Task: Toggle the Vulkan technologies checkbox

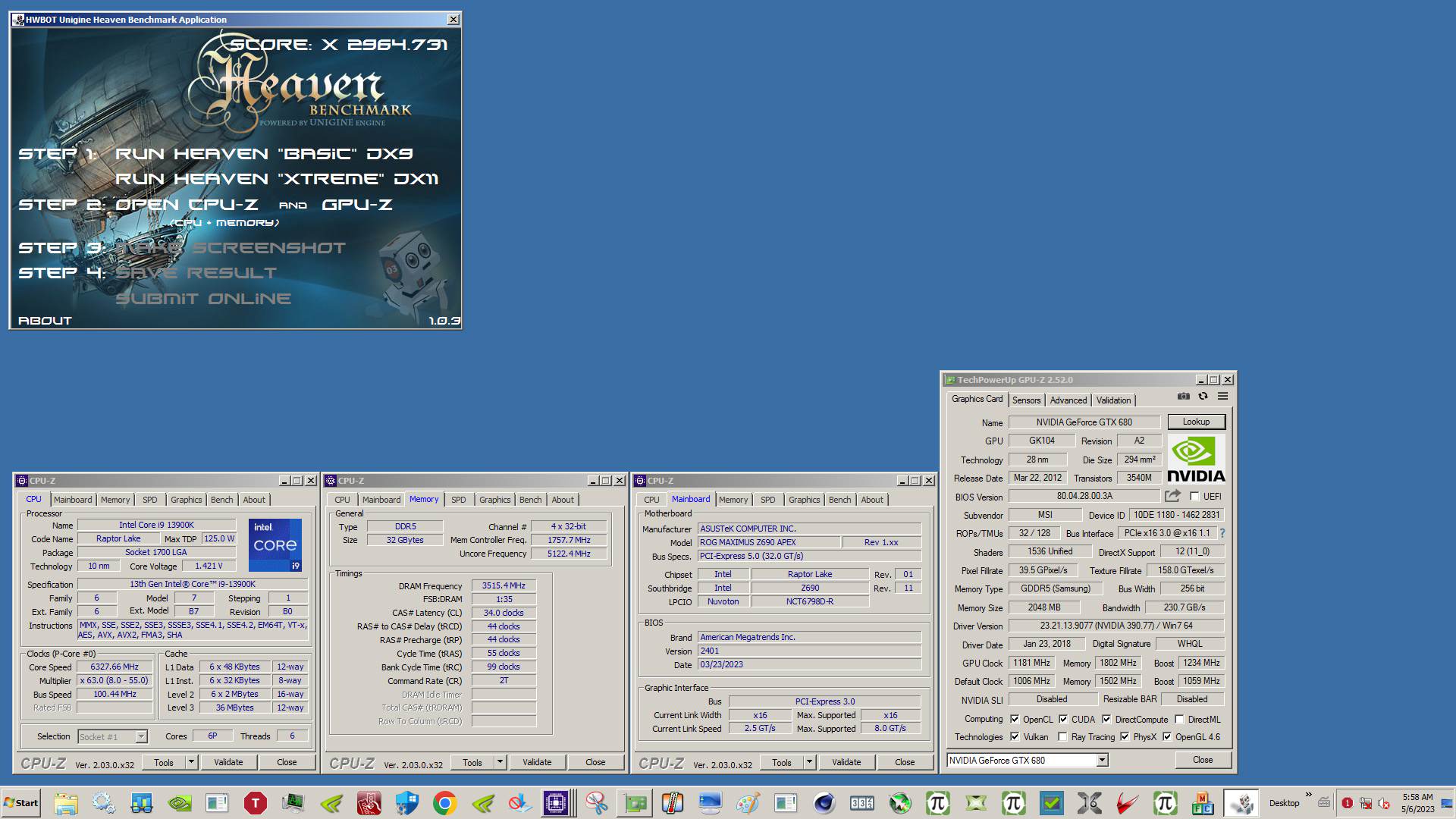Action: [x=1014, y=736]
